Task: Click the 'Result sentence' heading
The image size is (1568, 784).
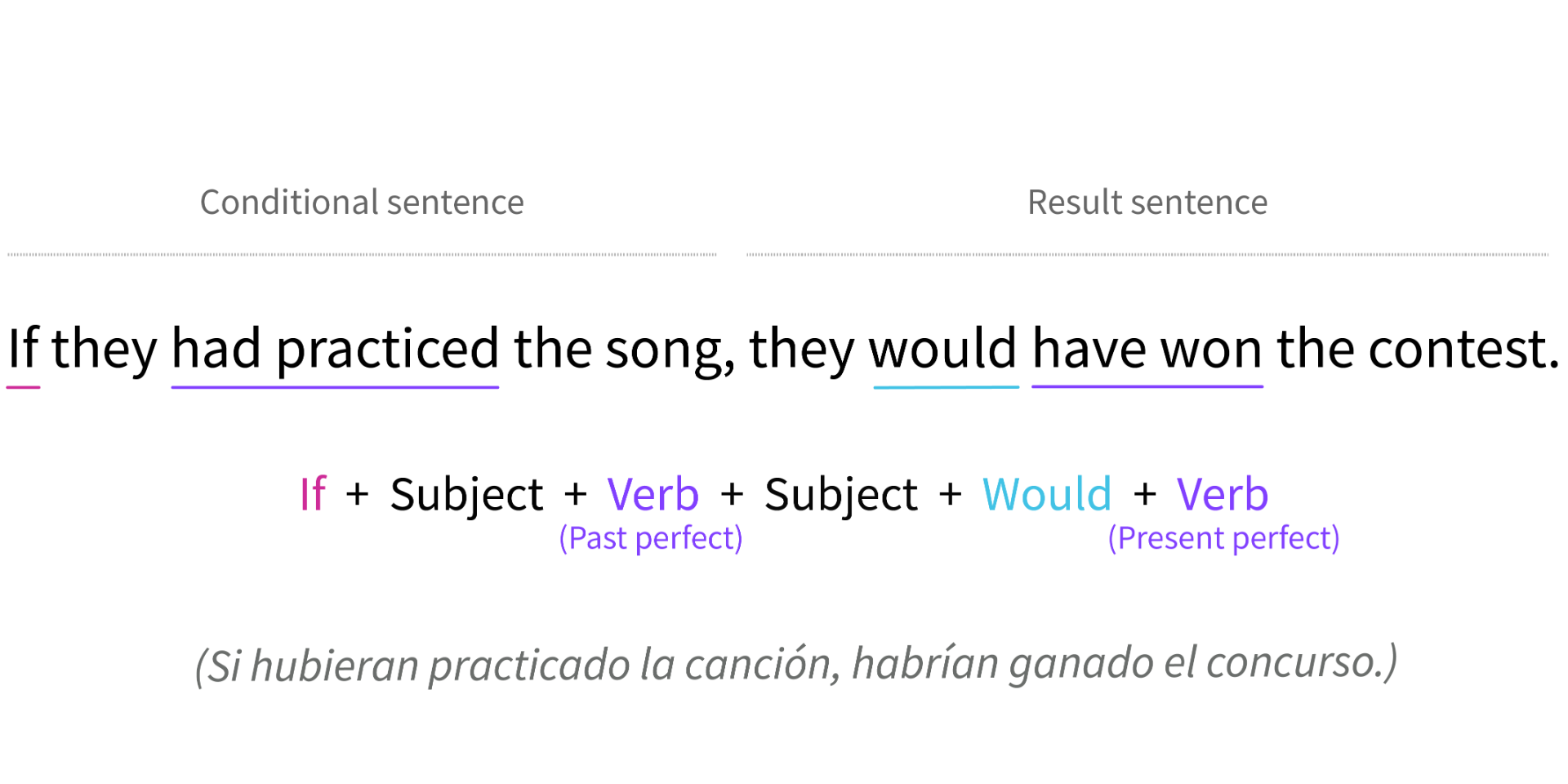Action: coord(1147,203)
